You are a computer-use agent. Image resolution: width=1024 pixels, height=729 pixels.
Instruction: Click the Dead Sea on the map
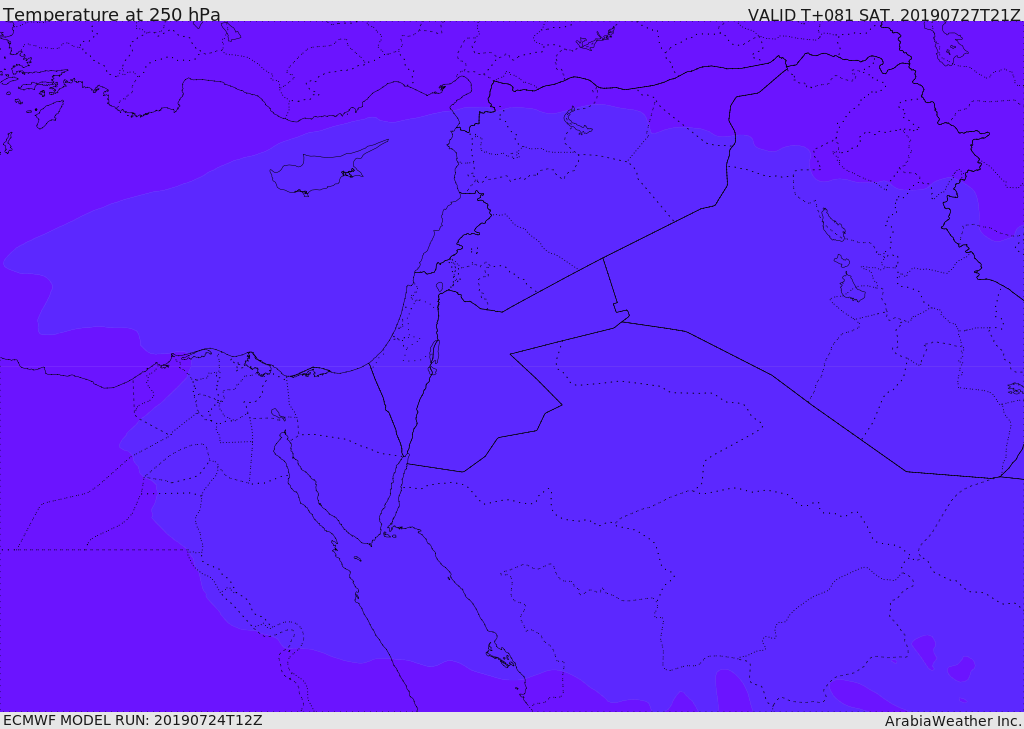[x=434, y=354]
